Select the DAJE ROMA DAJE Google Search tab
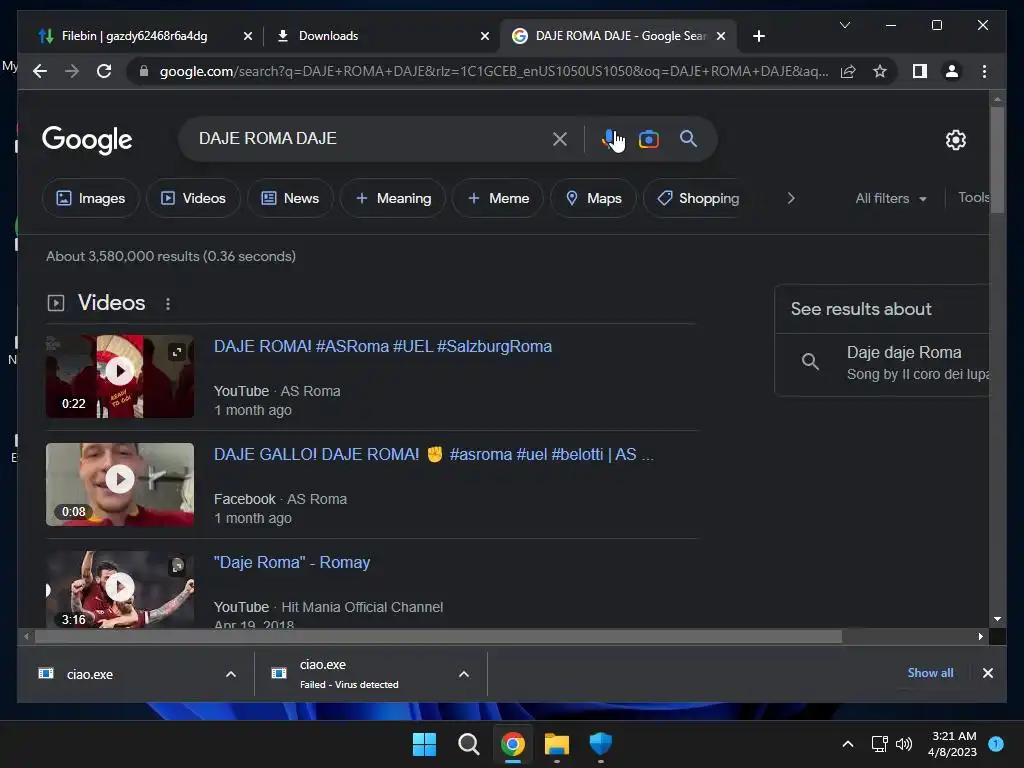1024x768 pixels. (619, 36)
